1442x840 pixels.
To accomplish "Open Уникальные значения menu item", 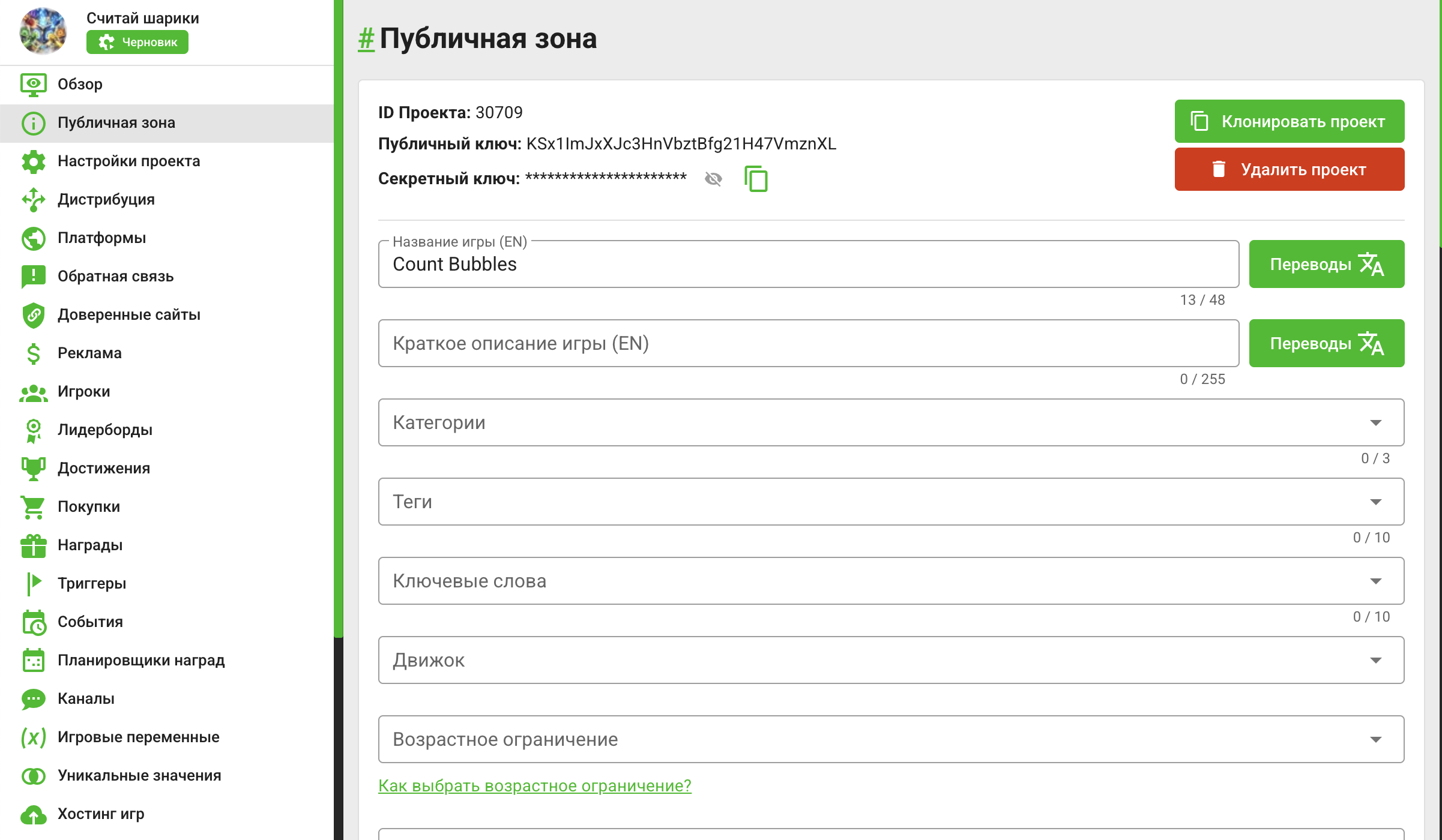I will (167, 776).
